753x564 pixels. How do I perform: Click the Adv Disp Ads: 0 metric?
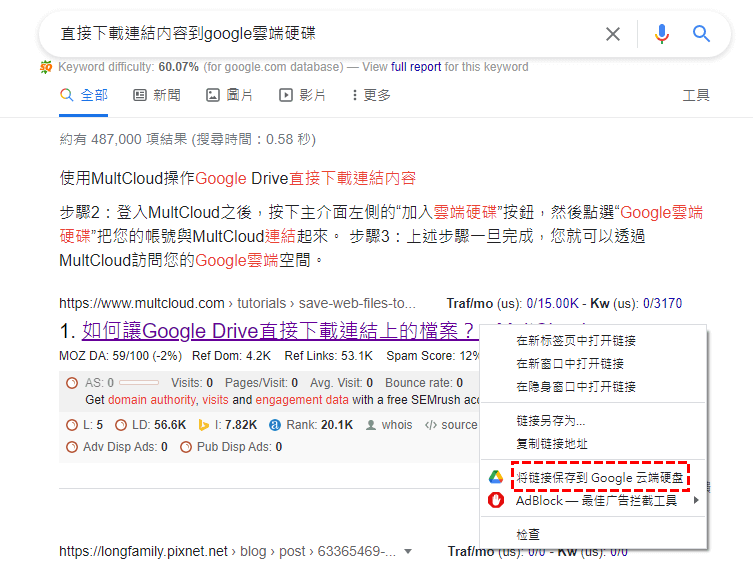click(125, 447)
